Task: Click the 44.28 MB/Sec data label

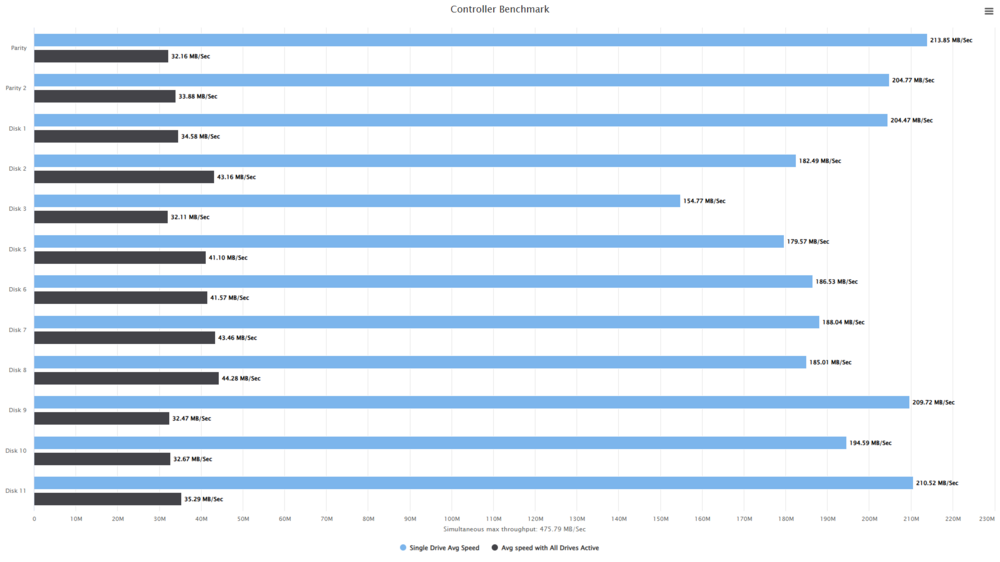Action: [x=241, y=378]
